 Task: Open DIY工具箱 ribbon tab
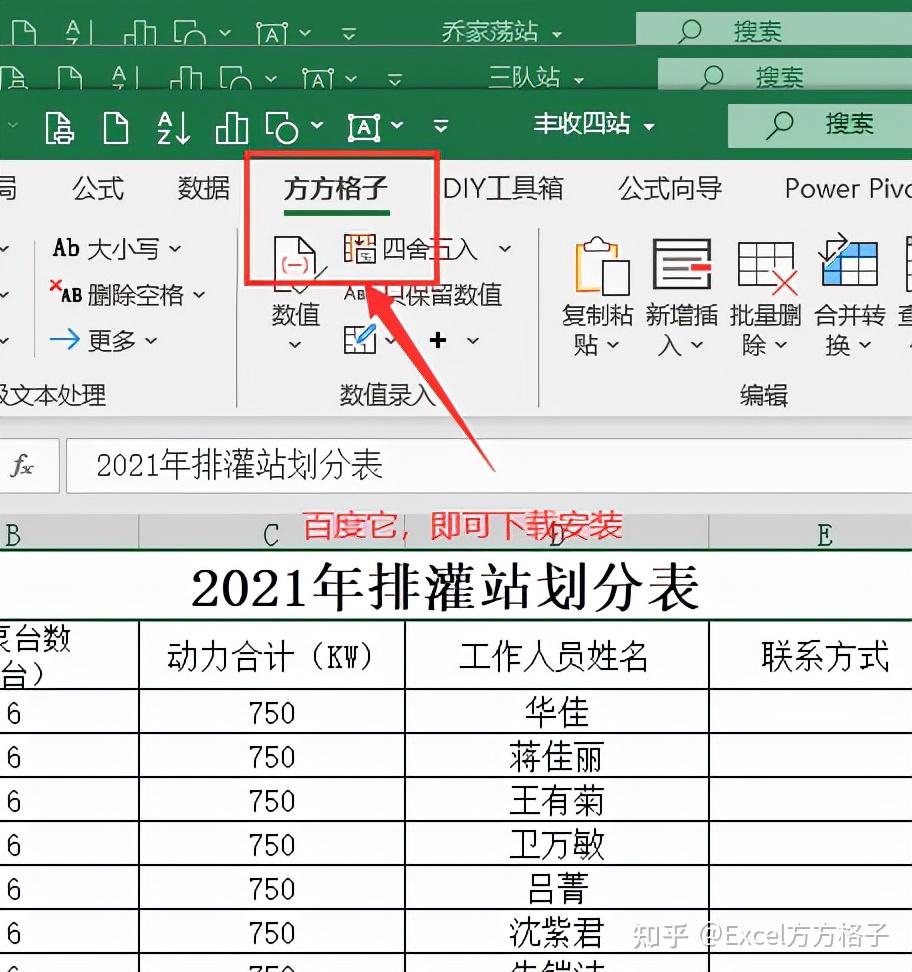[x=503, y=188]
